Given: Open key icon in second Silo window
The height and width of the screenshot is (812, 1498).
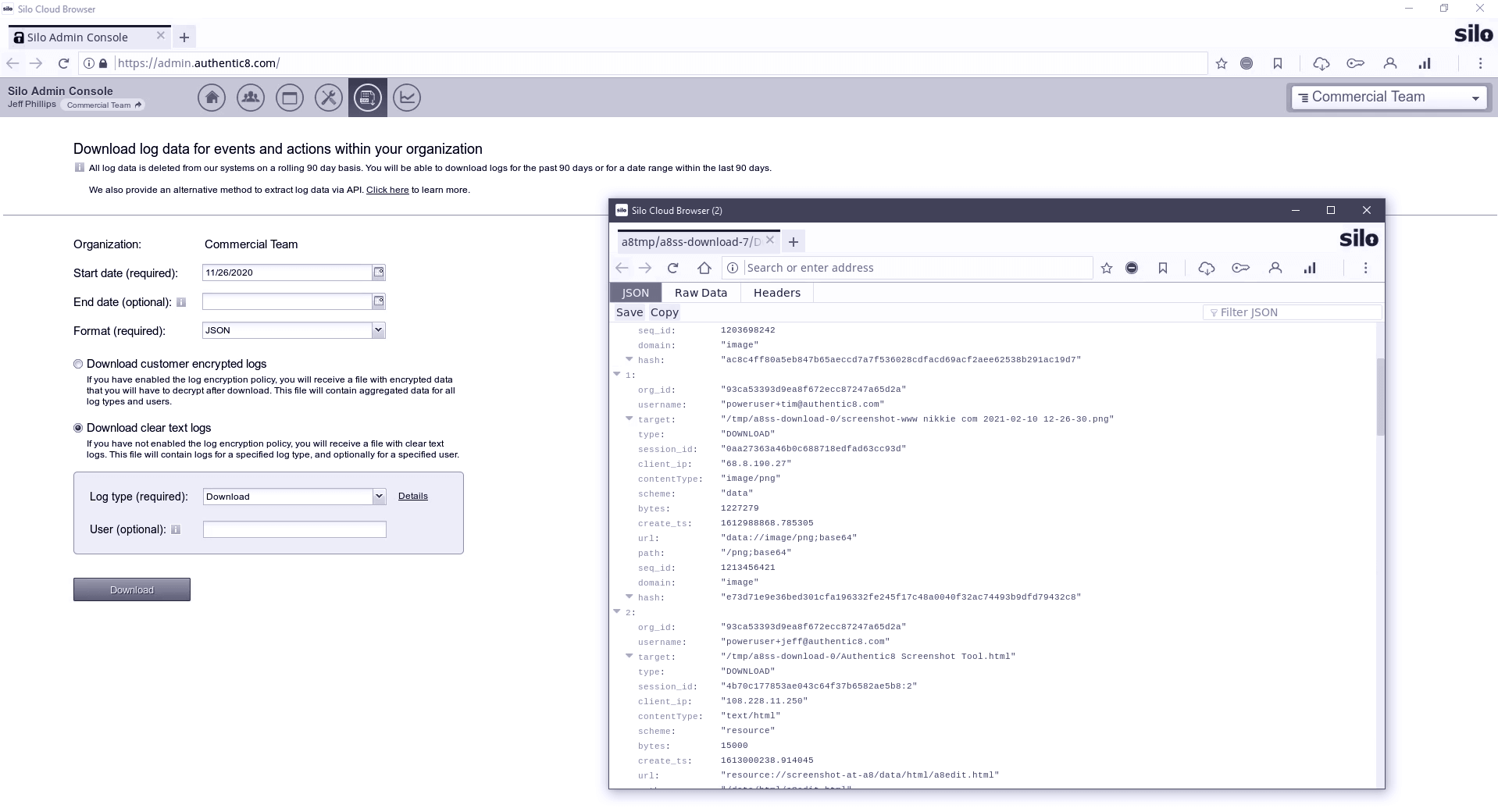Looking at the screenshot, I should pyautogui.click(x=1241, y=268).
